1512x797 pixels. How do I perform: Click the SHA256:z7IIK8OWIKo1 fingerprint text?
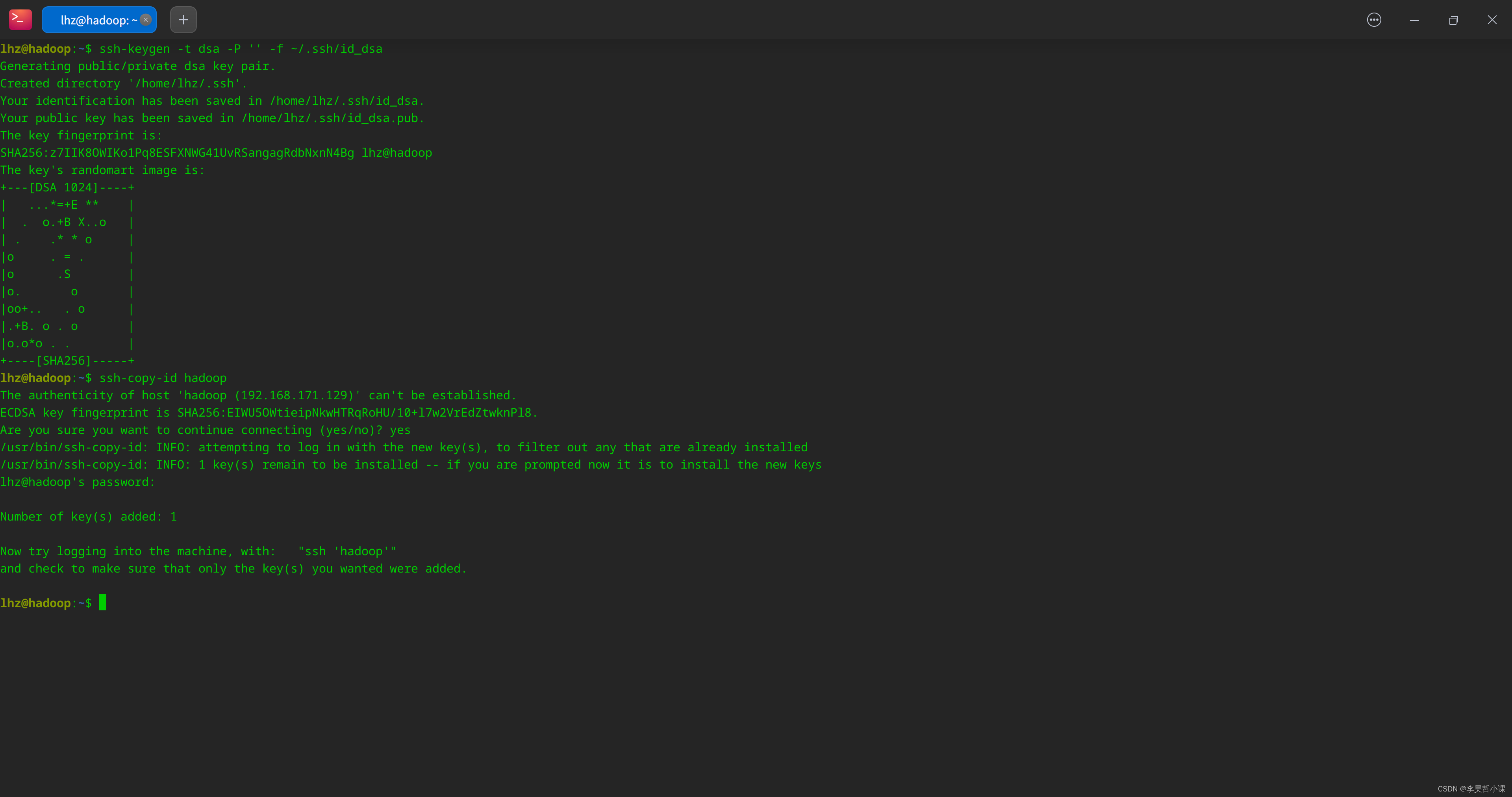pos(177,153)
